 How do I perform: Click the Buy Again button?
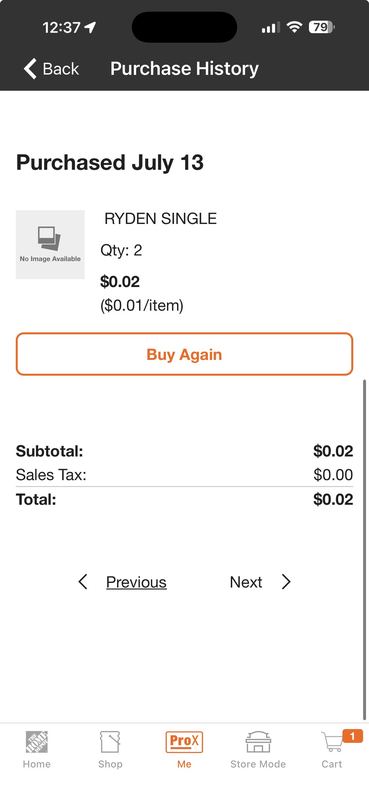pos(184,354)
